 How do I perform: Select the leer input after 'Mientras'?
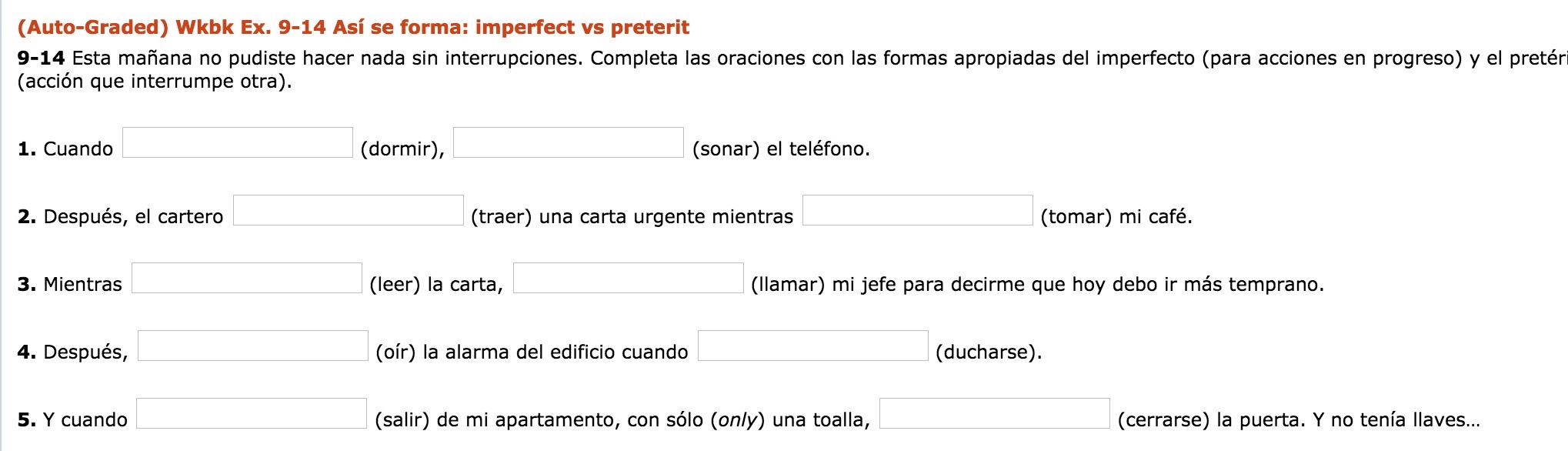247,278
